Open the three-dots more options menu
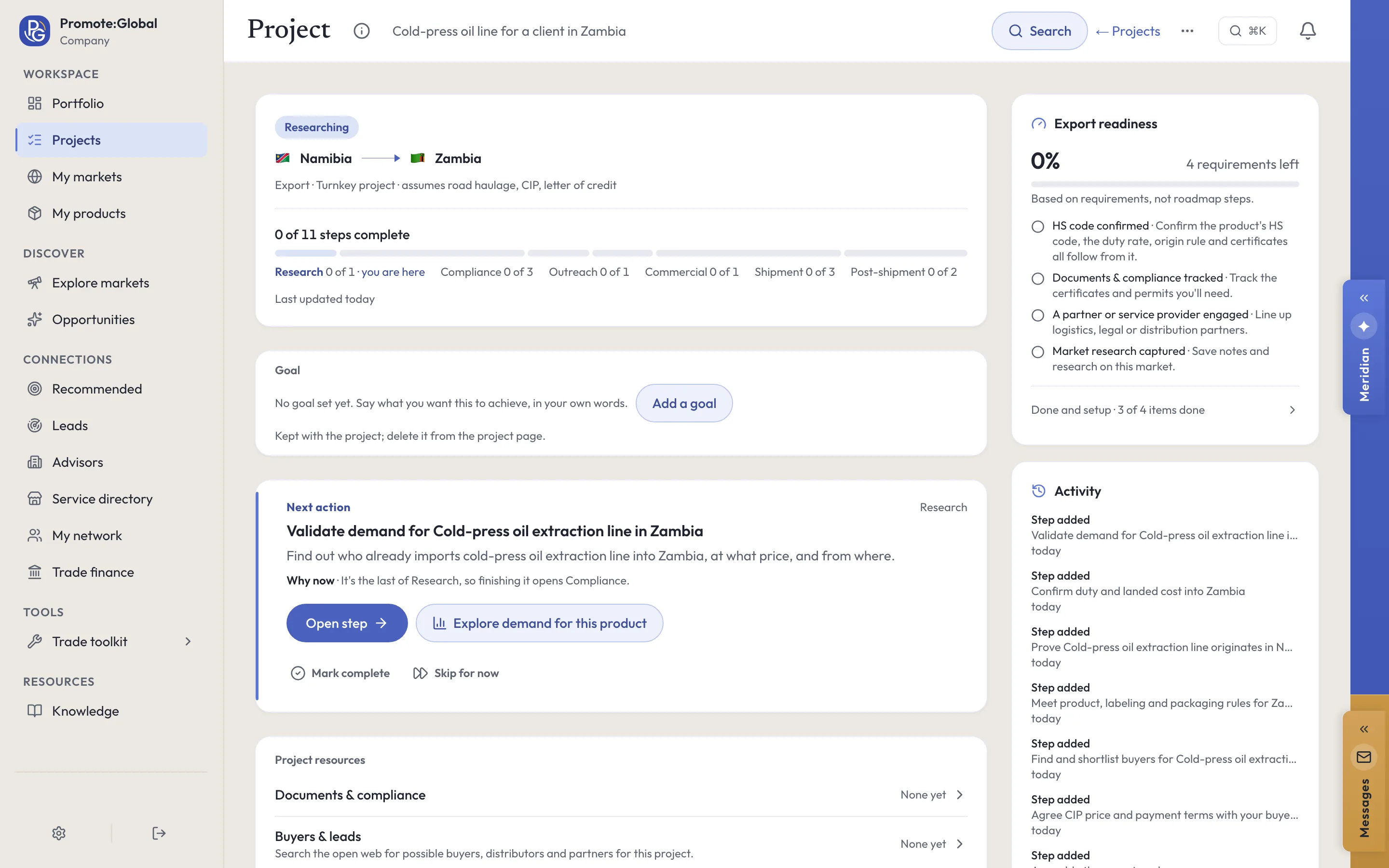The height and width of the screenshot is (868, 1389). (x=1187, y=31)
